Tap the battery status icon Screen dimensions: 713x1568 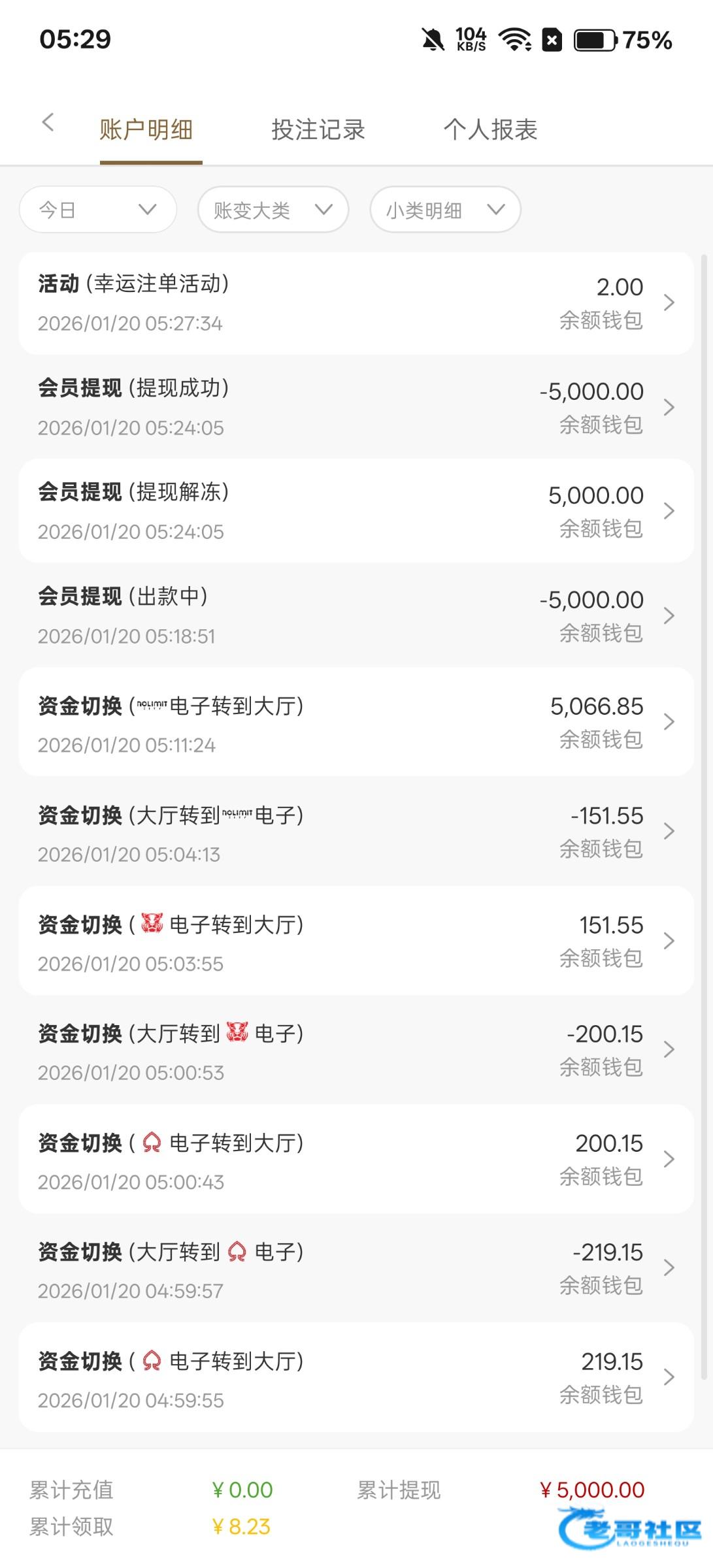pyautogui.click(x=595, y=41)
